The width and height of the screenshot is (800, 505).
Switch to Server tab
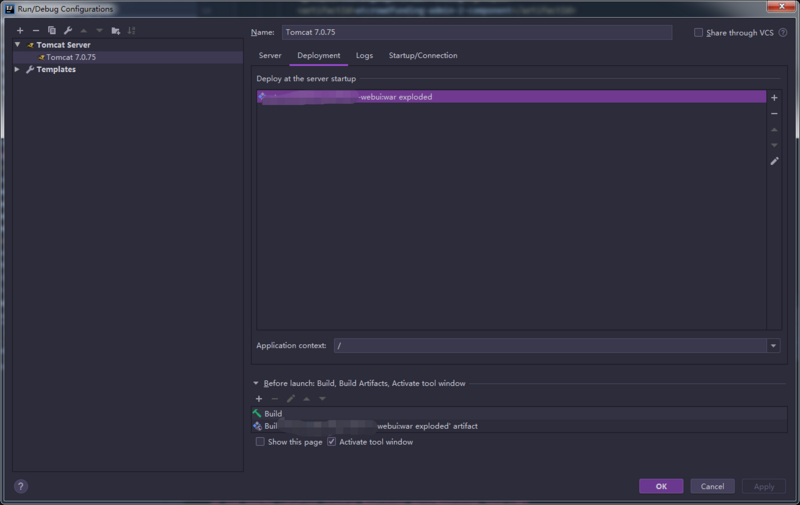tap(270, 56)
